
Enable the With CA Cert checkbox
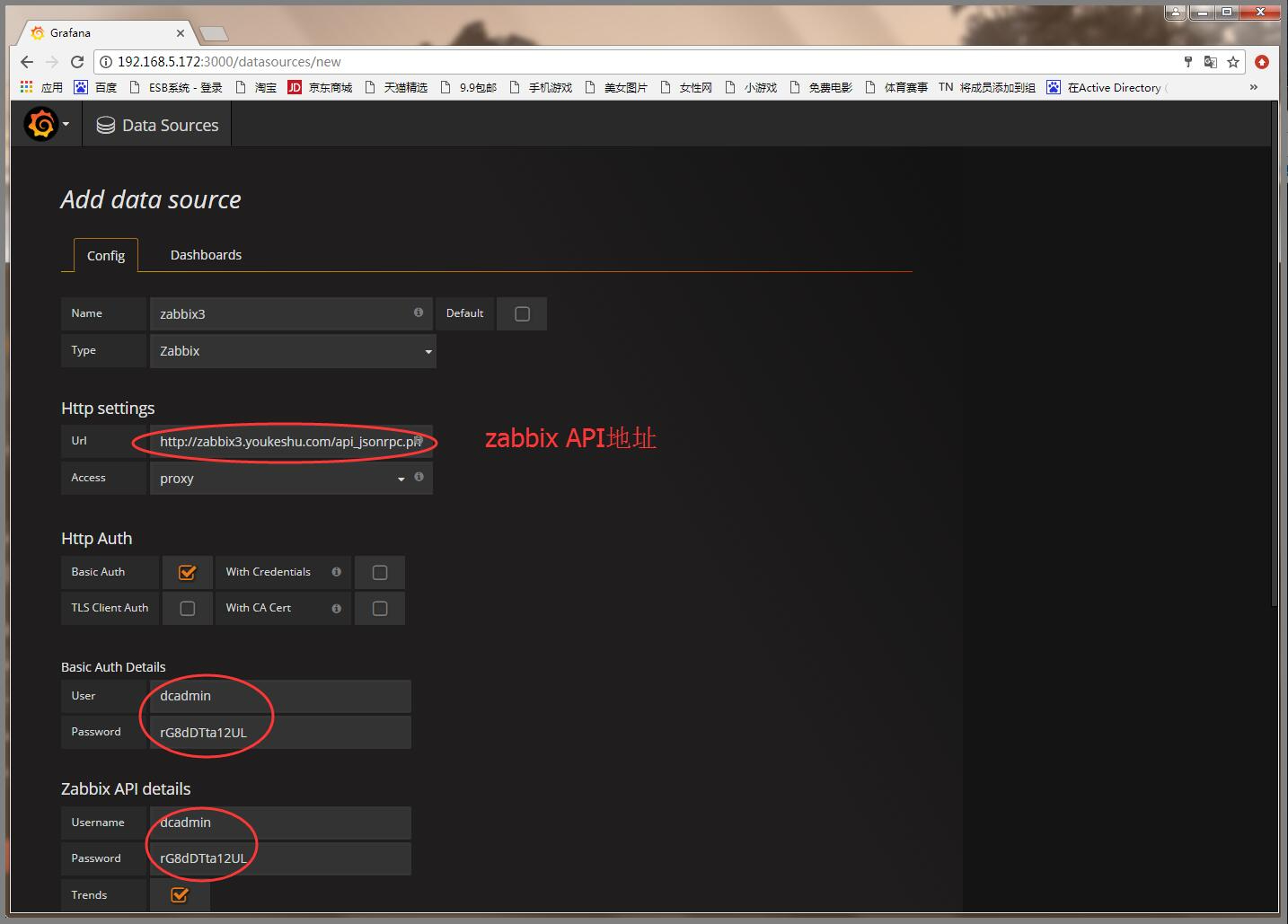[x=380, y=608]
